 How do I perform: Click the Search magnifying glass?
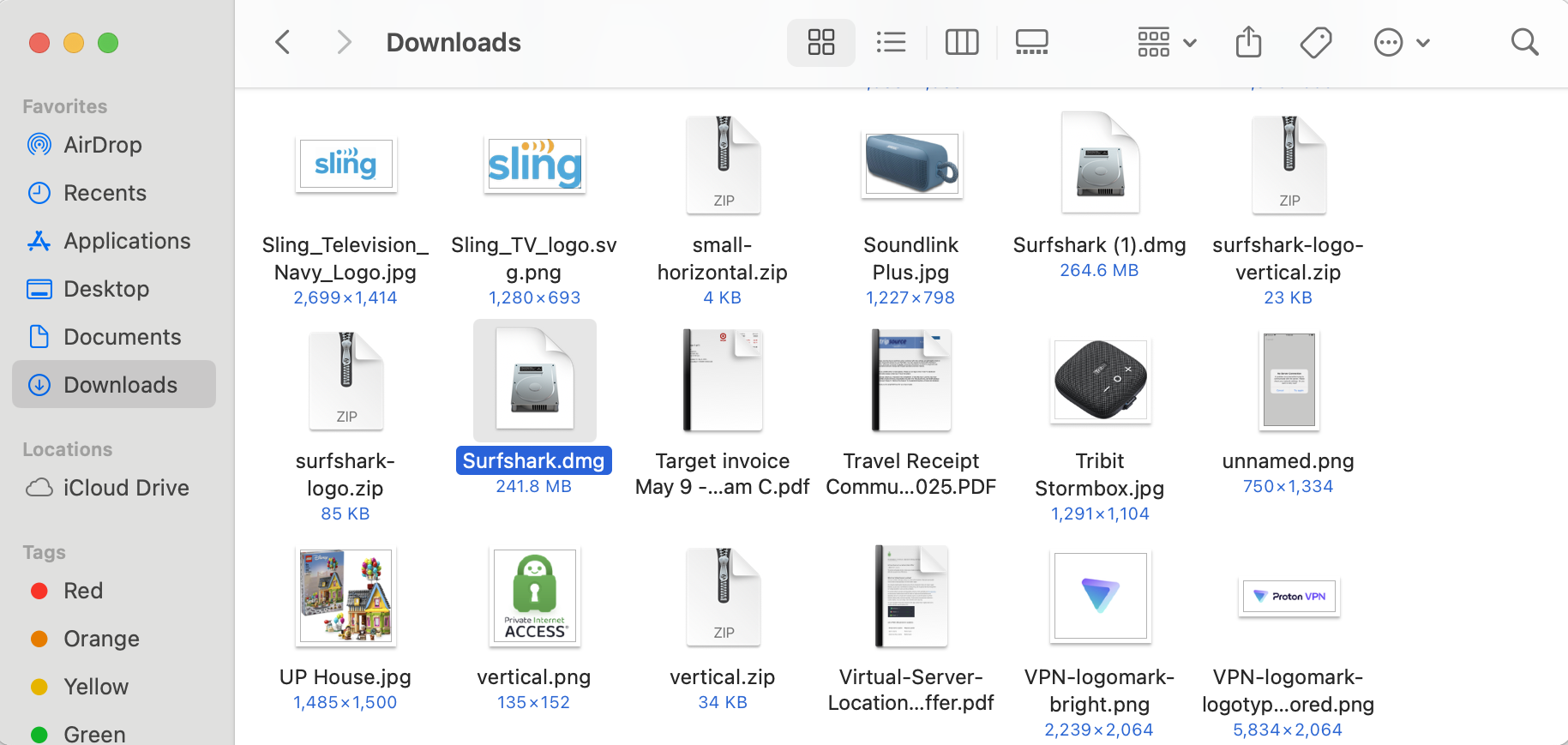1524,42
